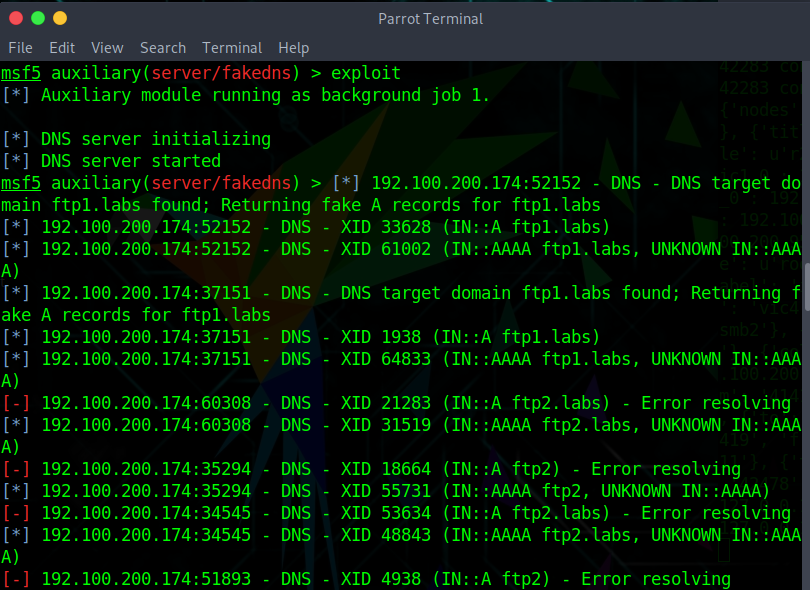Image resolution: width=810 pixels, height=590 pixels.
Task: Click the XID 53634 error line
Action: pyautogui.click(x=396, y=513)
